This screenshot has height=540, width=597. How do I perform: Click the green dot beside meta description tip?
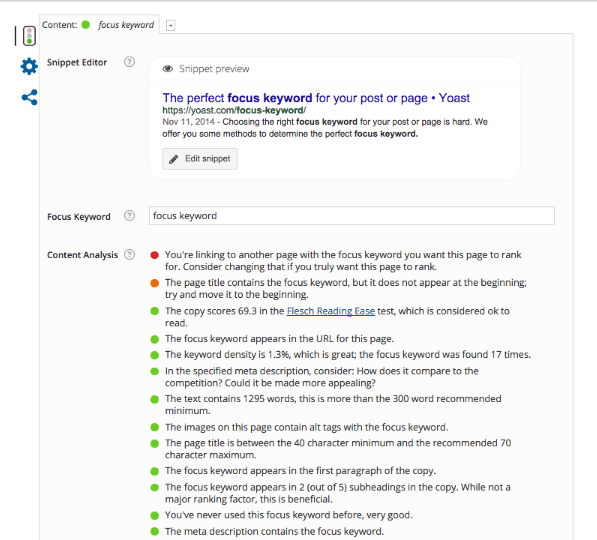tap(155, 371)
